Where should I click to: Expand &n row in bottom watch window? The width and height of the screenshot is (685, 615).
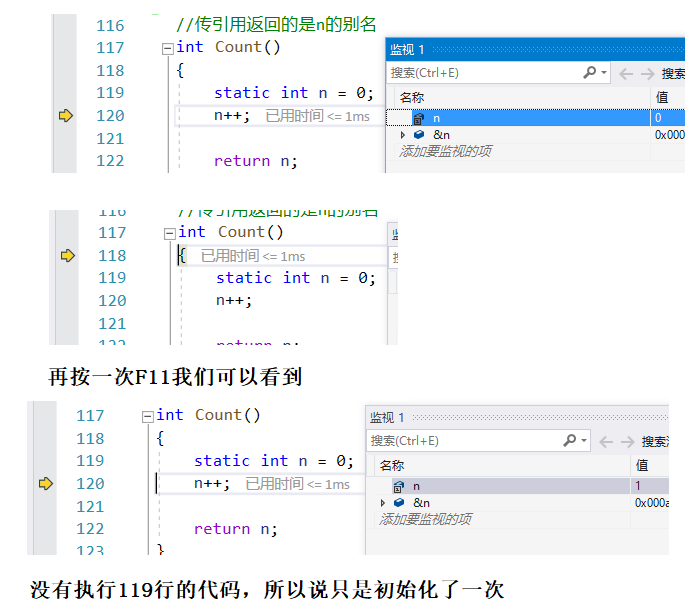[383, 503]
